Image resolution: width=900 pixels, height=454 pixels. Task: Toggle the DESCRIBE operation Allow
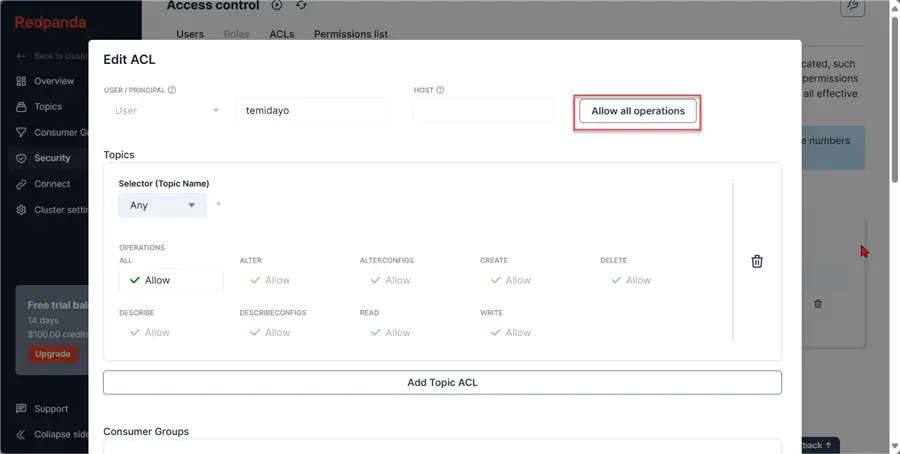click(150, 332)
